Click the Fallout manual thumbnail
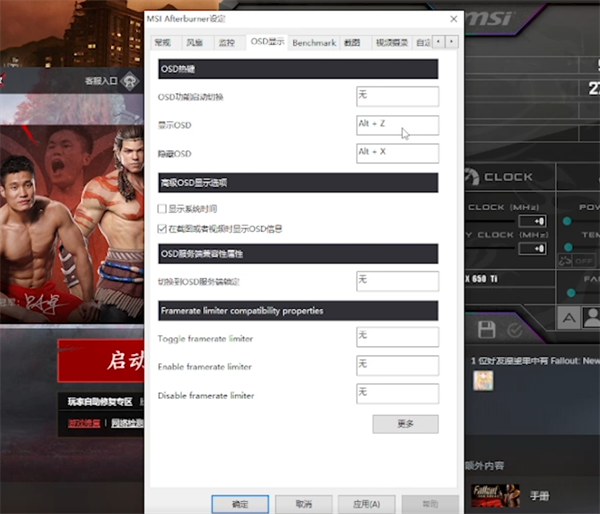 [x=496, y=495]
